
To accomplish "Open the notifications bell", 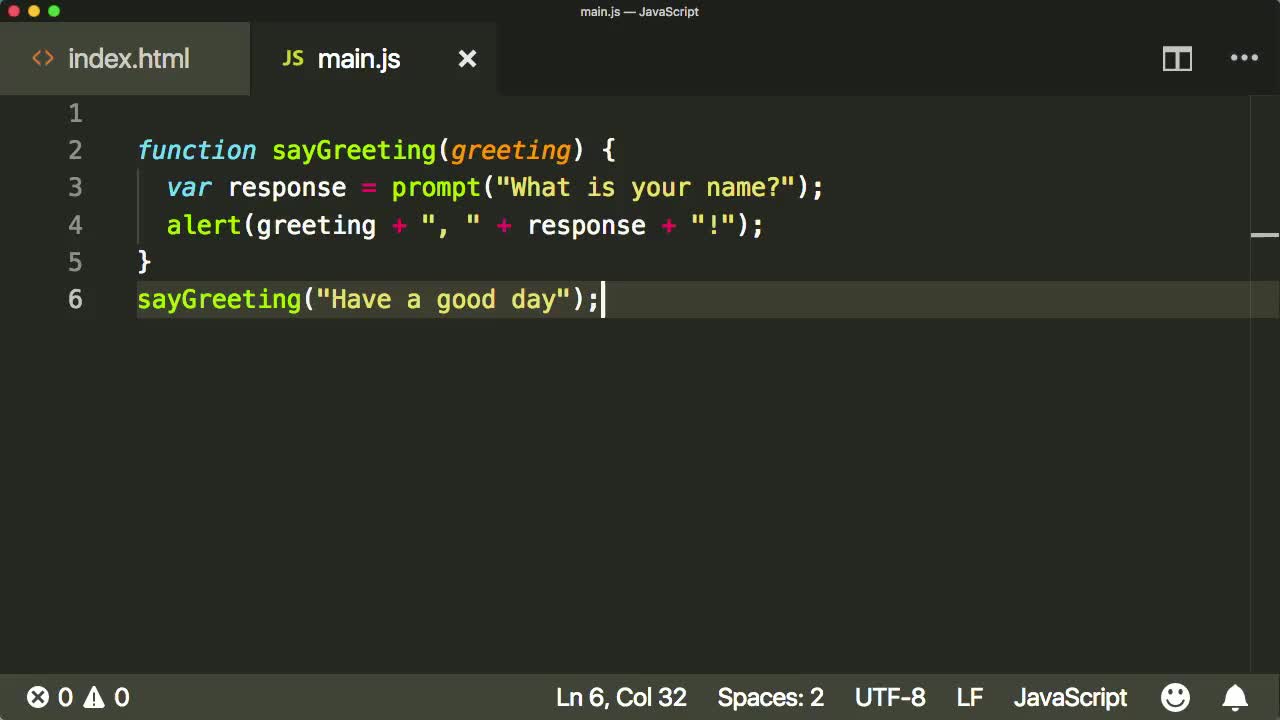I will point(1236,697).
